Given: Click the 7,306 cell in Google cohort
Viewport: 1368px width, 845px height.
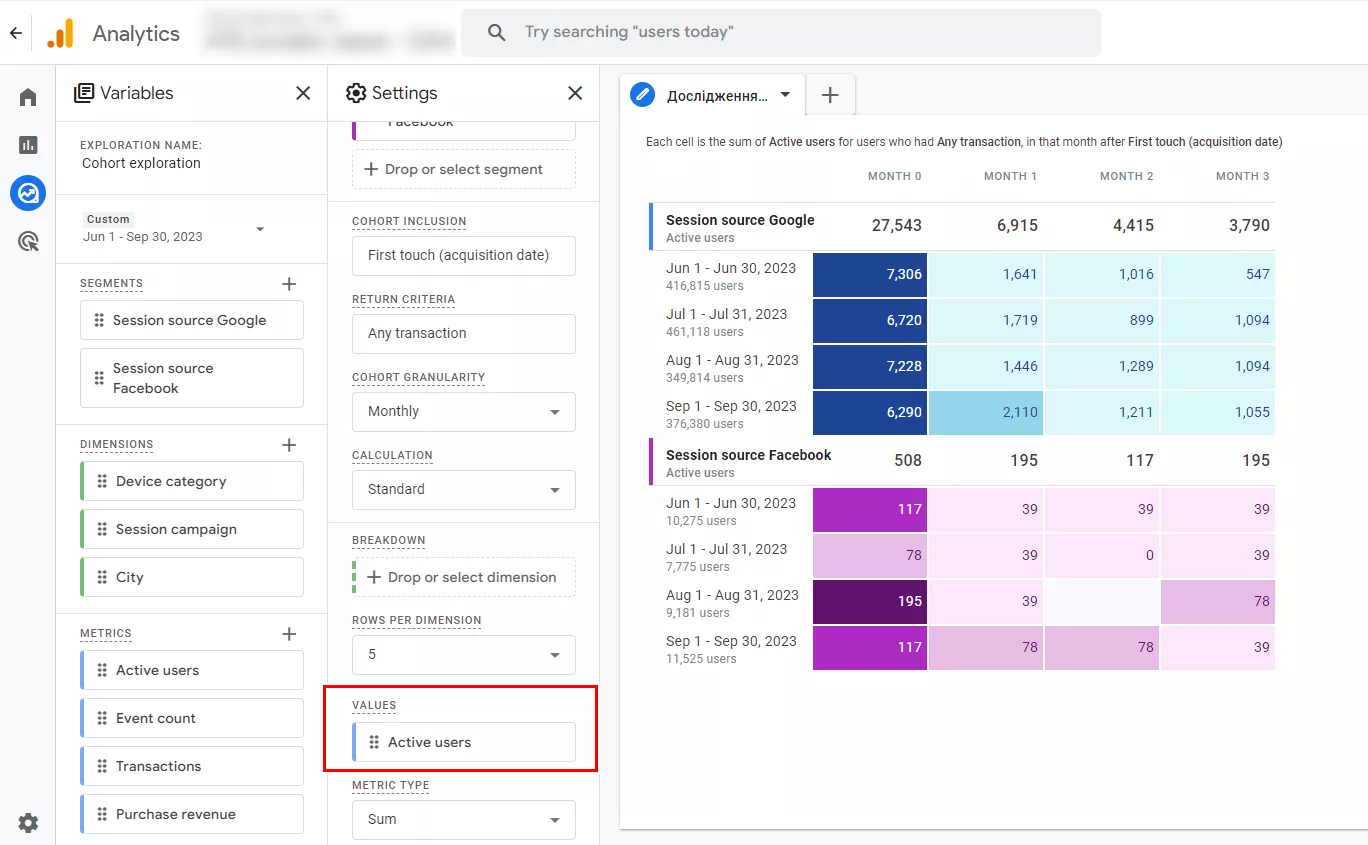Looking at the screenshot, I should coord(870,274).
